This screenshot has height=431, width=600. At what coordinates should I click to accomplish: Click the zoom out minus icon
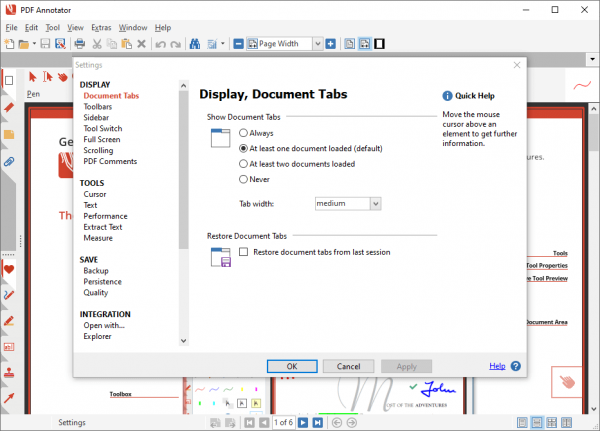point(239,44)
